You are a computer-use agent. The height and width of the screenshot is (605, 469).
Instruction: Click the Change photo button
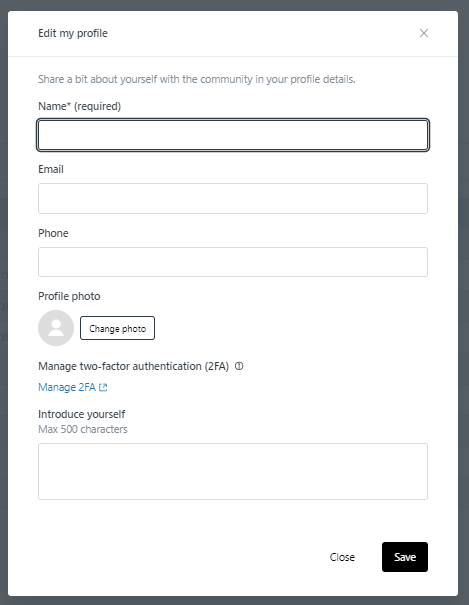[x=117, y=328]
